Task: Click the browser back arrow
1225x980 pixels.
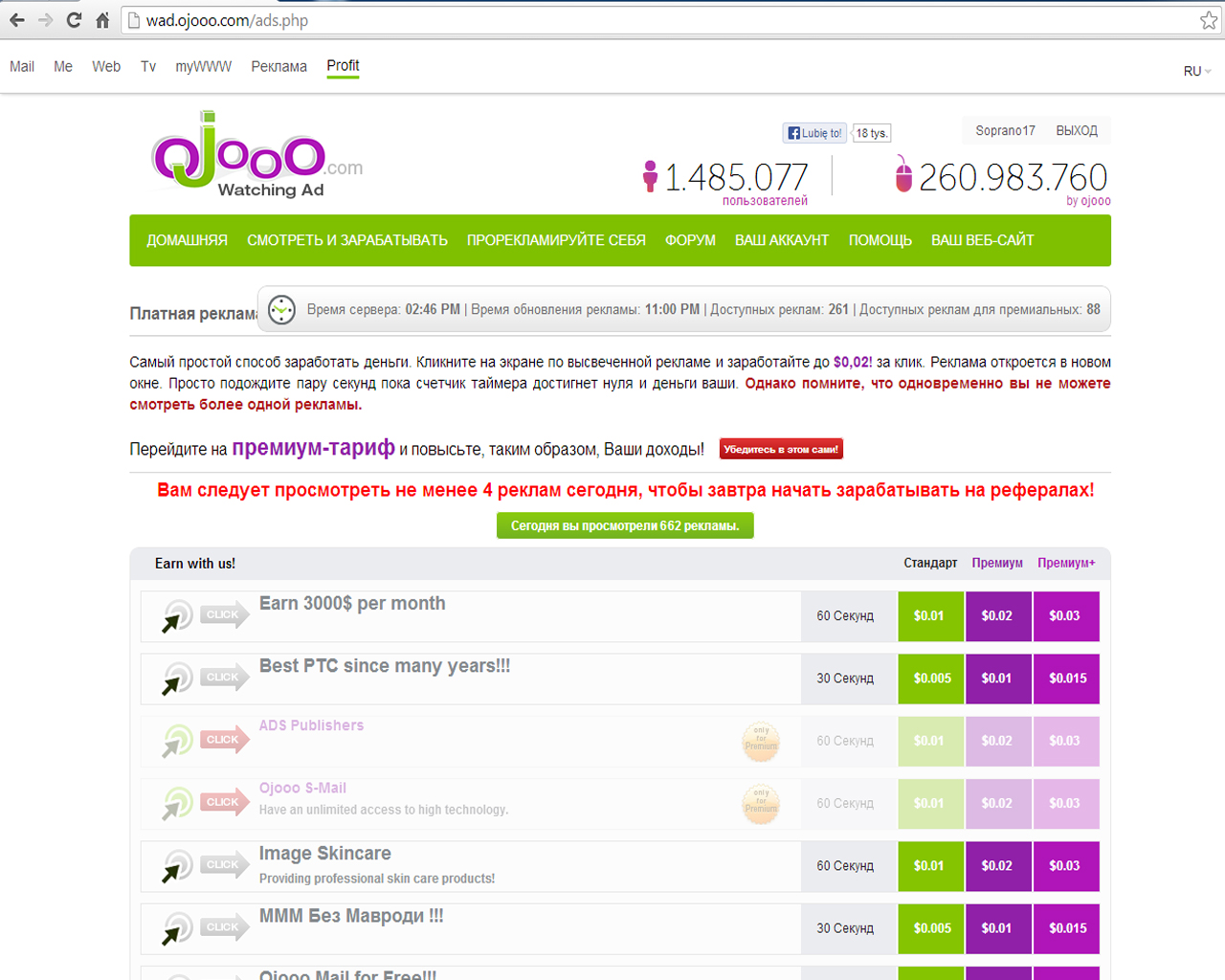Action: pos(17,20)
